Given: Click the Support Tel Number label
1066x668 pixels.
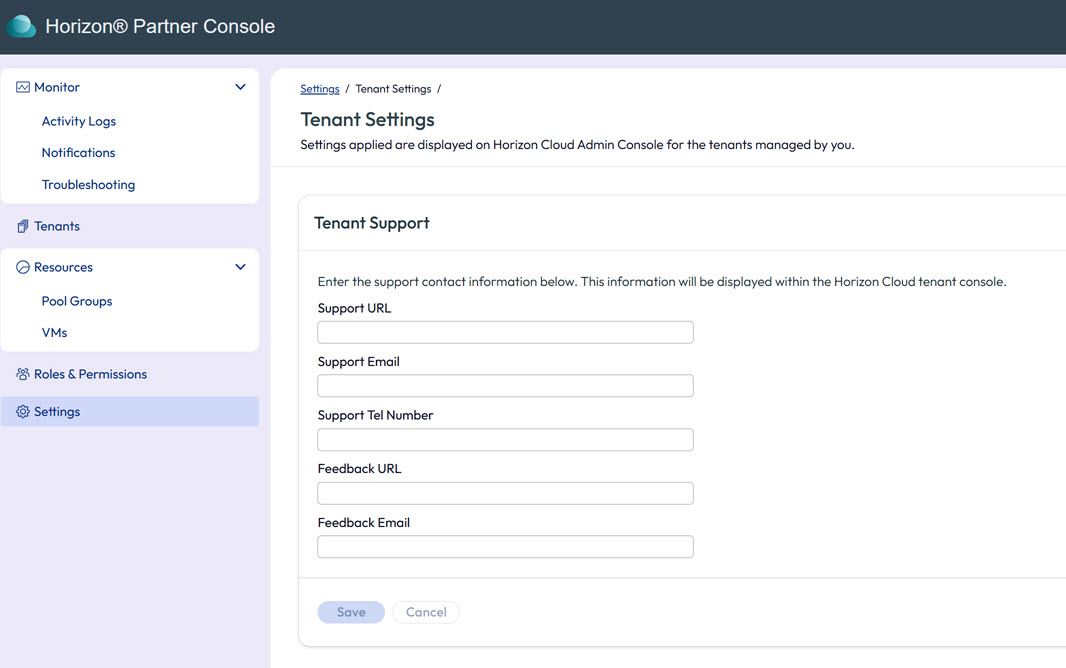Looking at the screenshot, I should (375, 415).
